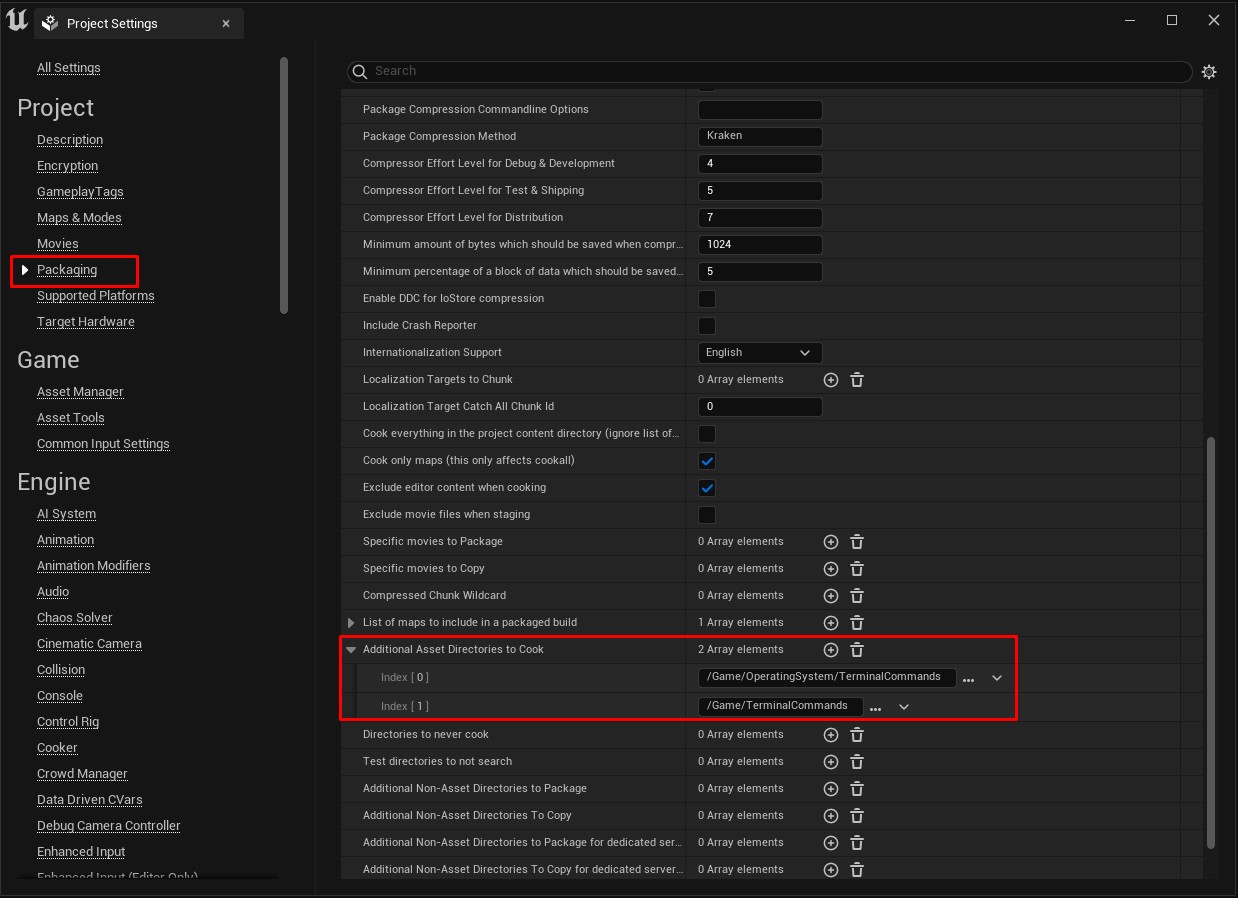Open the Encryption settings page
The width and height of the screenshot is (1238, 898).
68,166
